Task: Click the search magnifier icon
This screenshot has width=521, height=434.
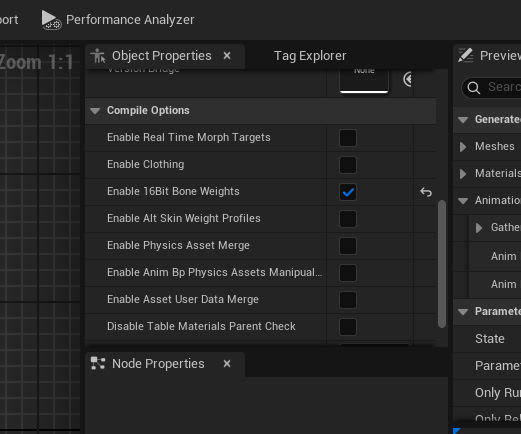Action: point(473,88)
